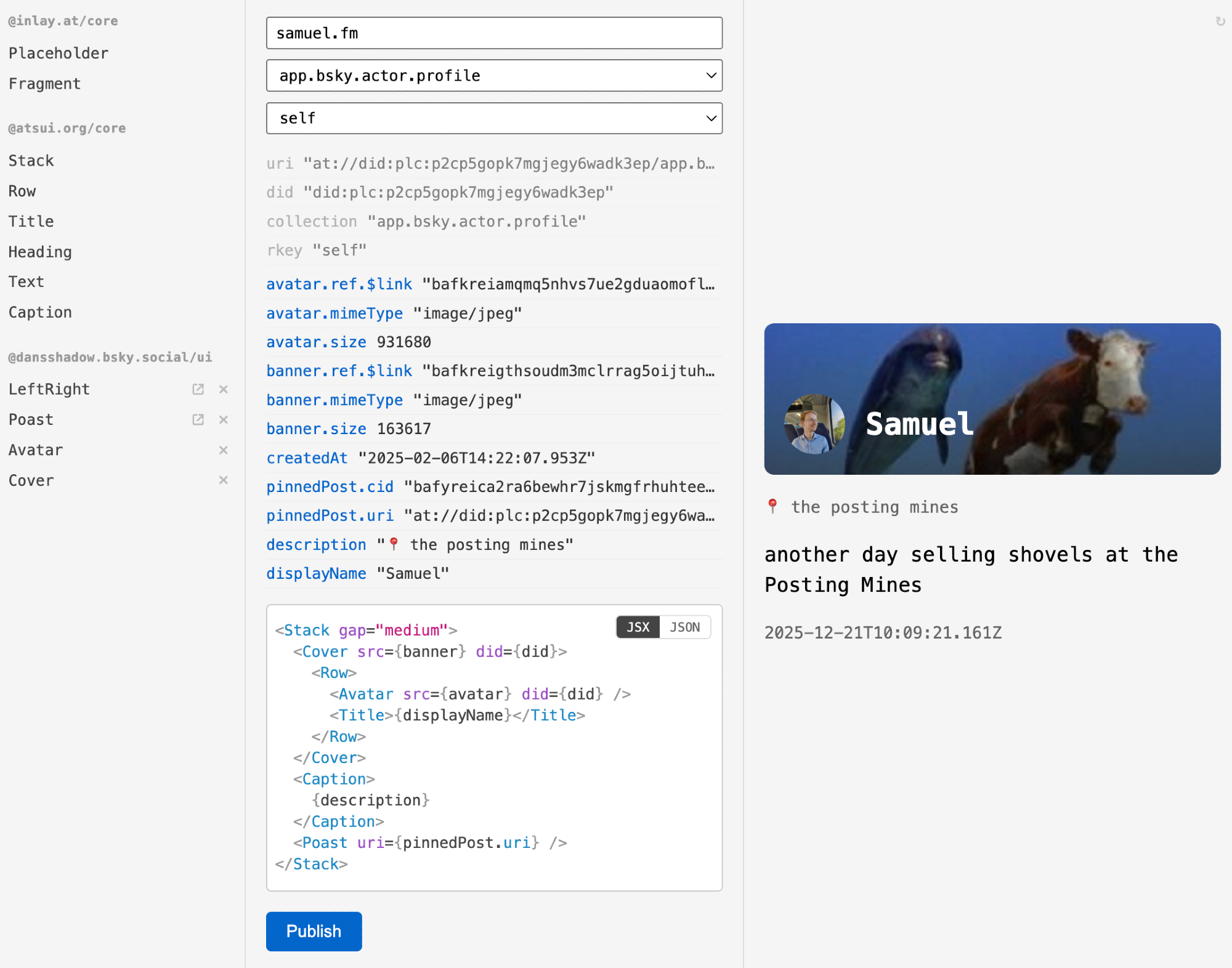Click the pinnedPost.uri field link

pyautogui.click(x=330, y=516)
